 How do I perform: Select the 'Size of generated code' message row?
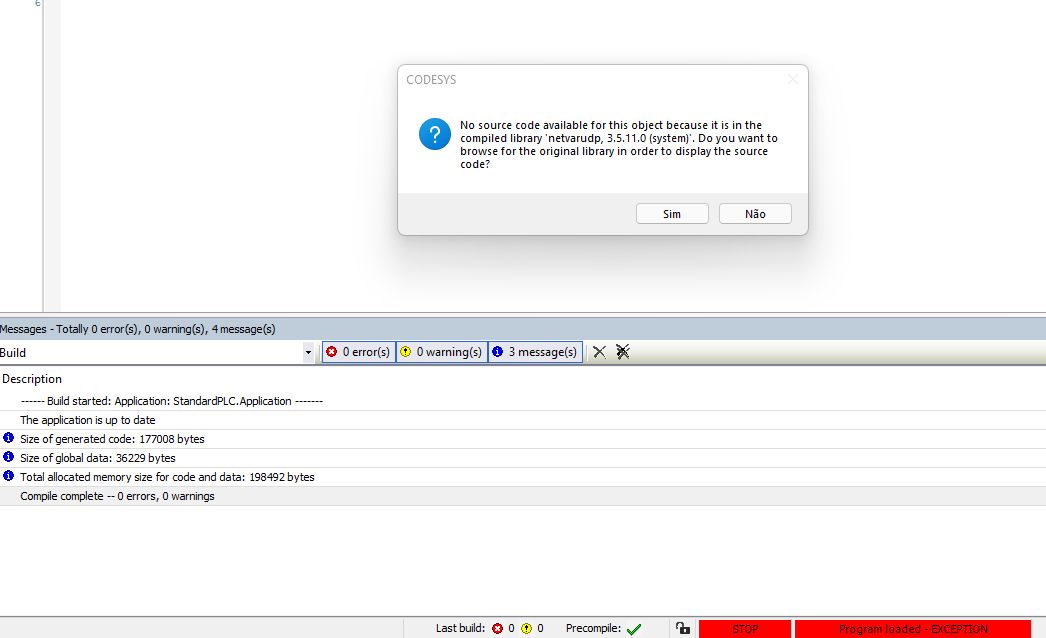[x=112, y=439]
